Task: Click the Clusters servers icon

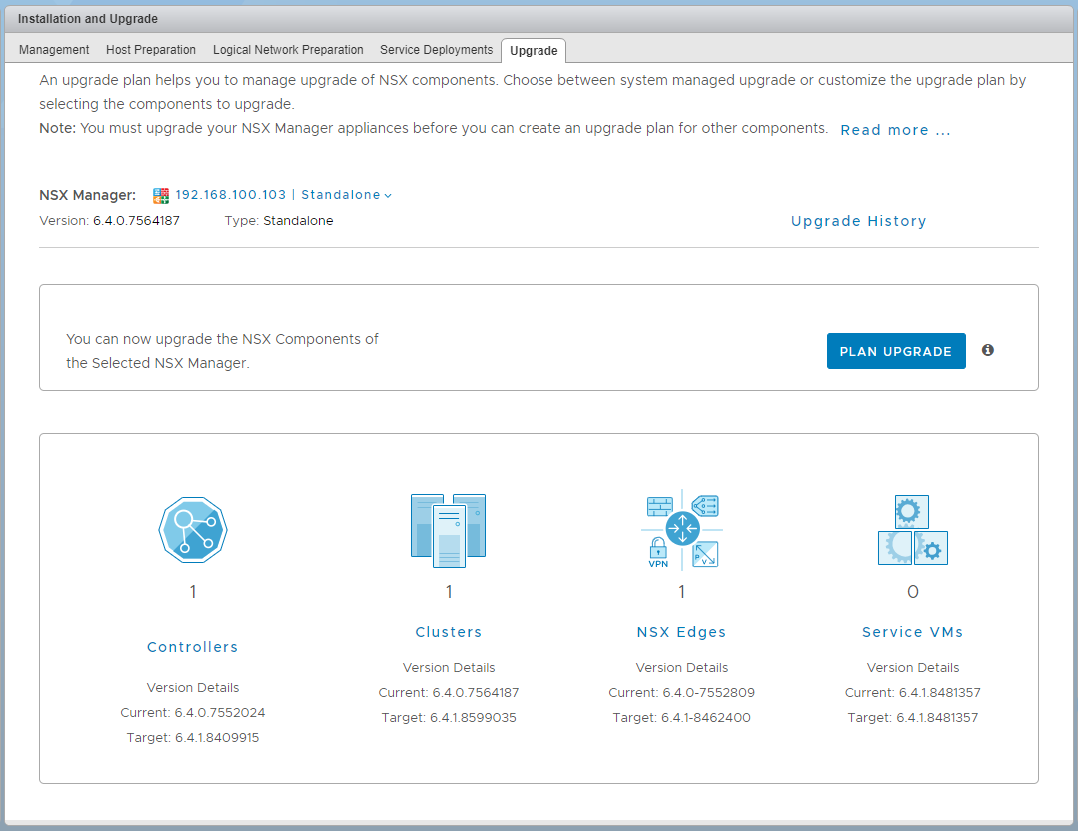Action: point(448,530)
